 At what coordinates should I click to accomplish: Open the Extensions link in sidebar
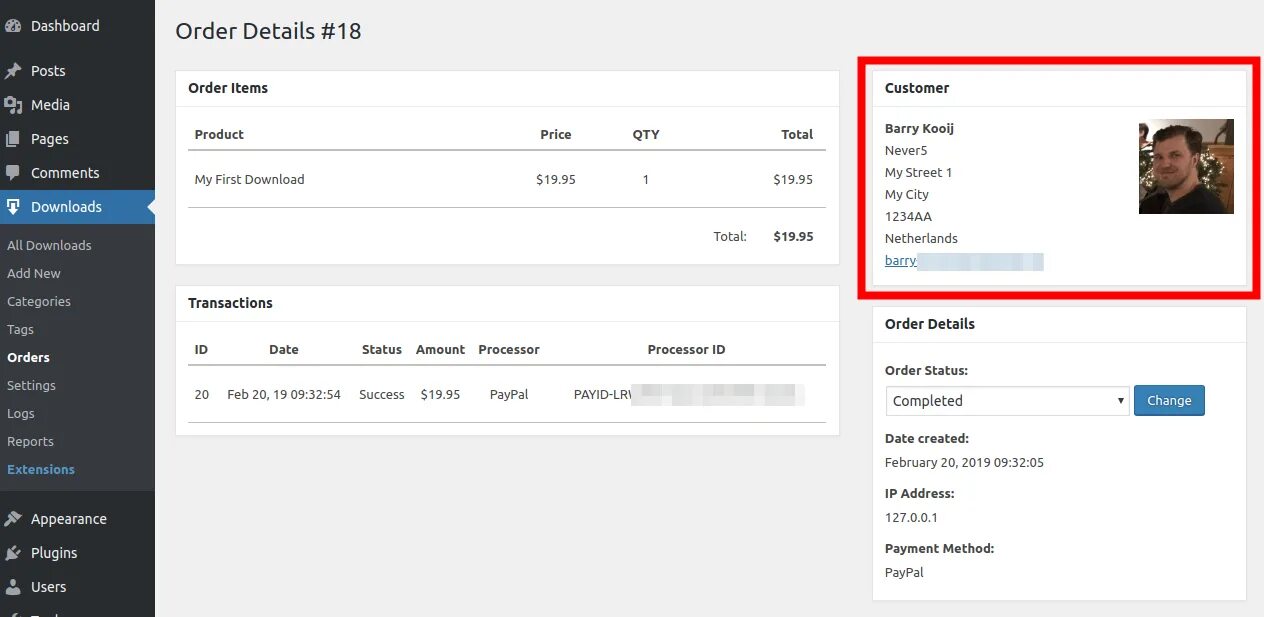[41, 469]
